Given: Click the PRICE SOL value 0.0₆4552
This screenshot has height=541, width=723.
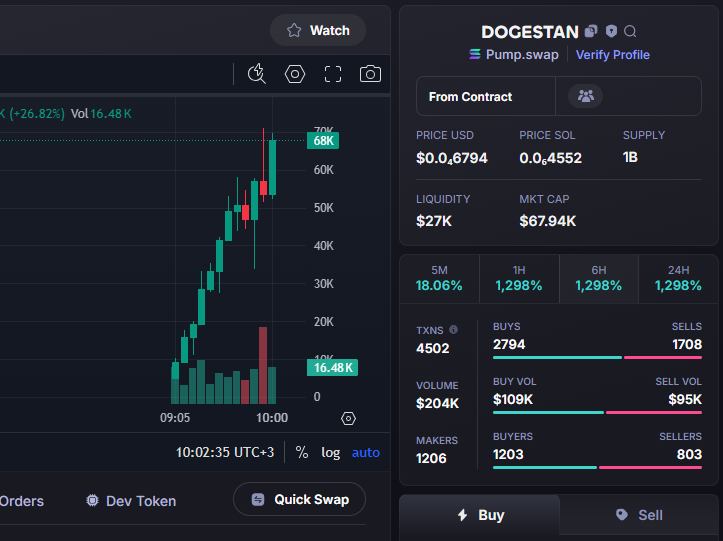Looking at the screenshot, I should click(550, 158).
